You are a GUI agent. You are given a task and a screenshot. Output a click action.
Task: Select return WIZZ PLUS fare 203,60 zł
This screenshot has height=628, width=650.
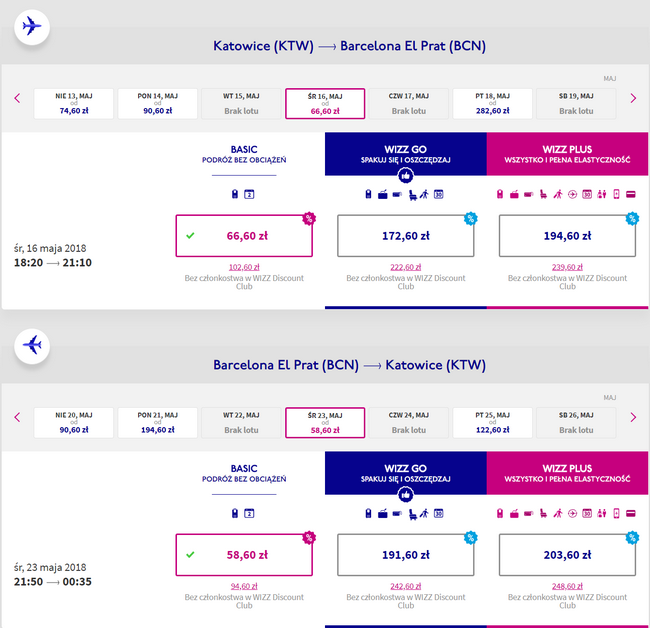pyautogui.click(x=568, y=555)
